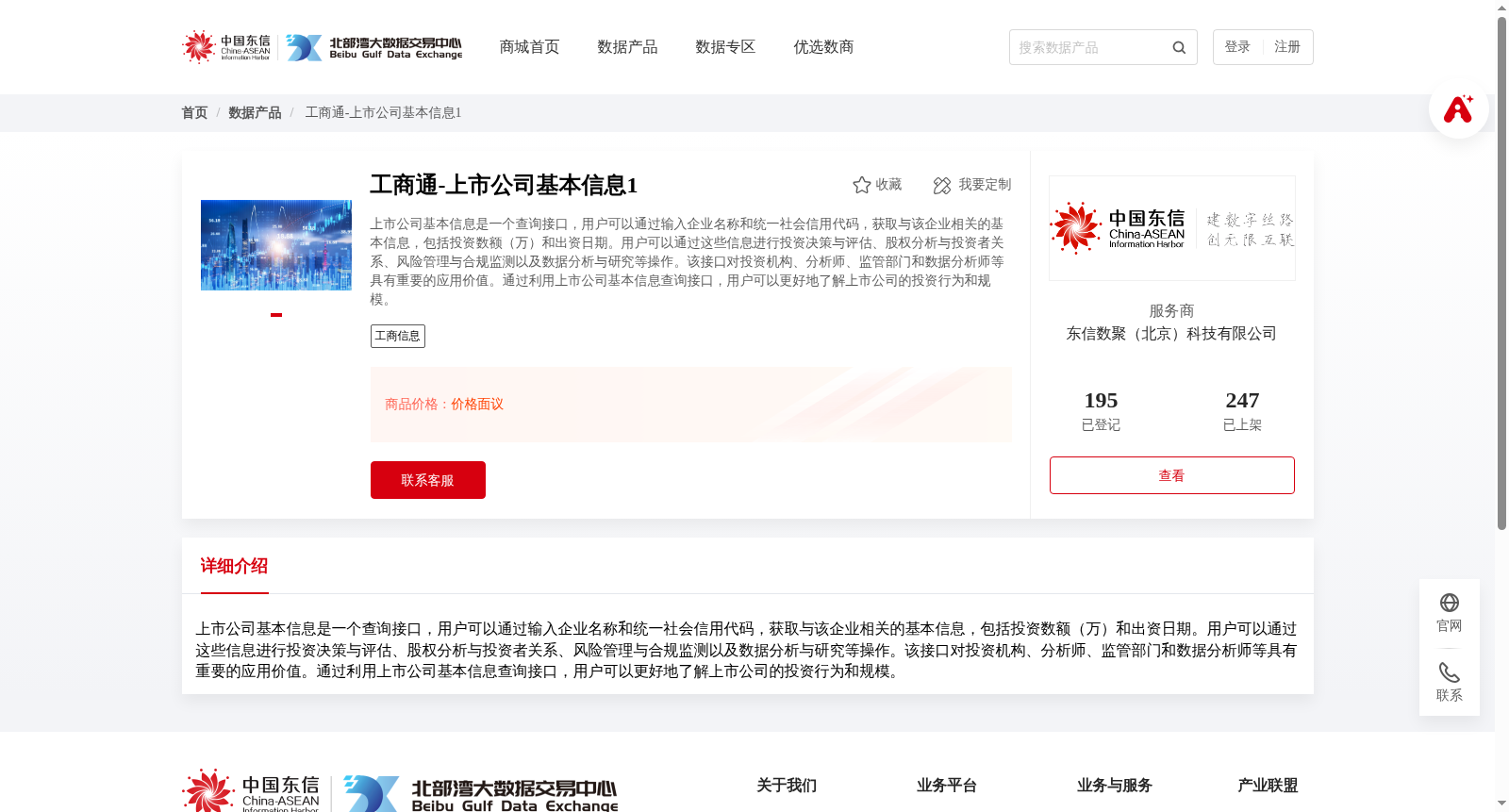Click the 登录 login link

1237,47
